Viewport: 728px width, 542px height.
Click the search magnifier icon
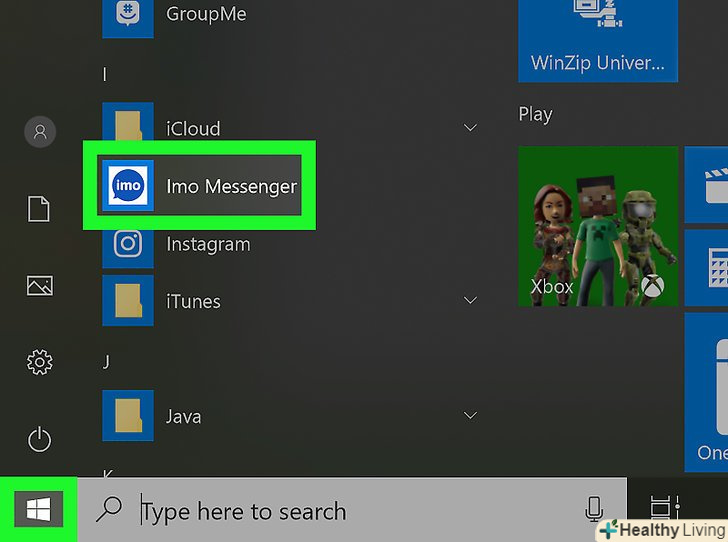tap(109, 510)
